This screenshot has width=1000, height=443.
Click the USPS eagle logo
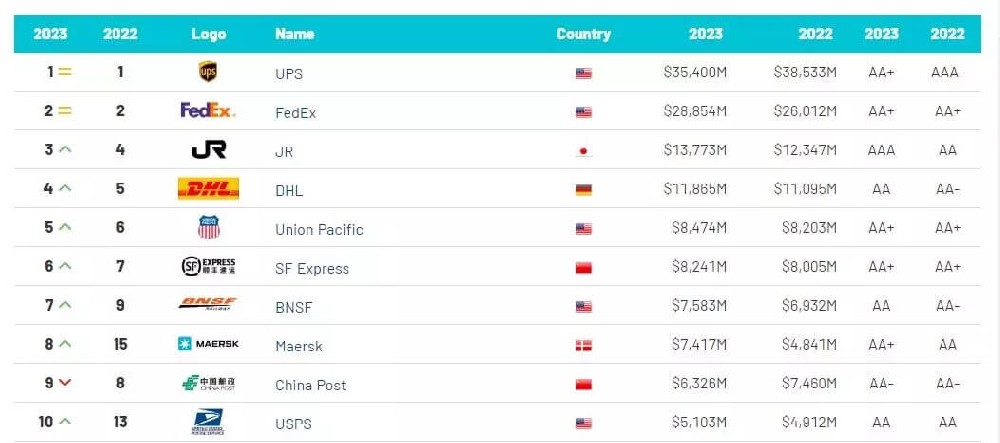click(x=208, y=421)
